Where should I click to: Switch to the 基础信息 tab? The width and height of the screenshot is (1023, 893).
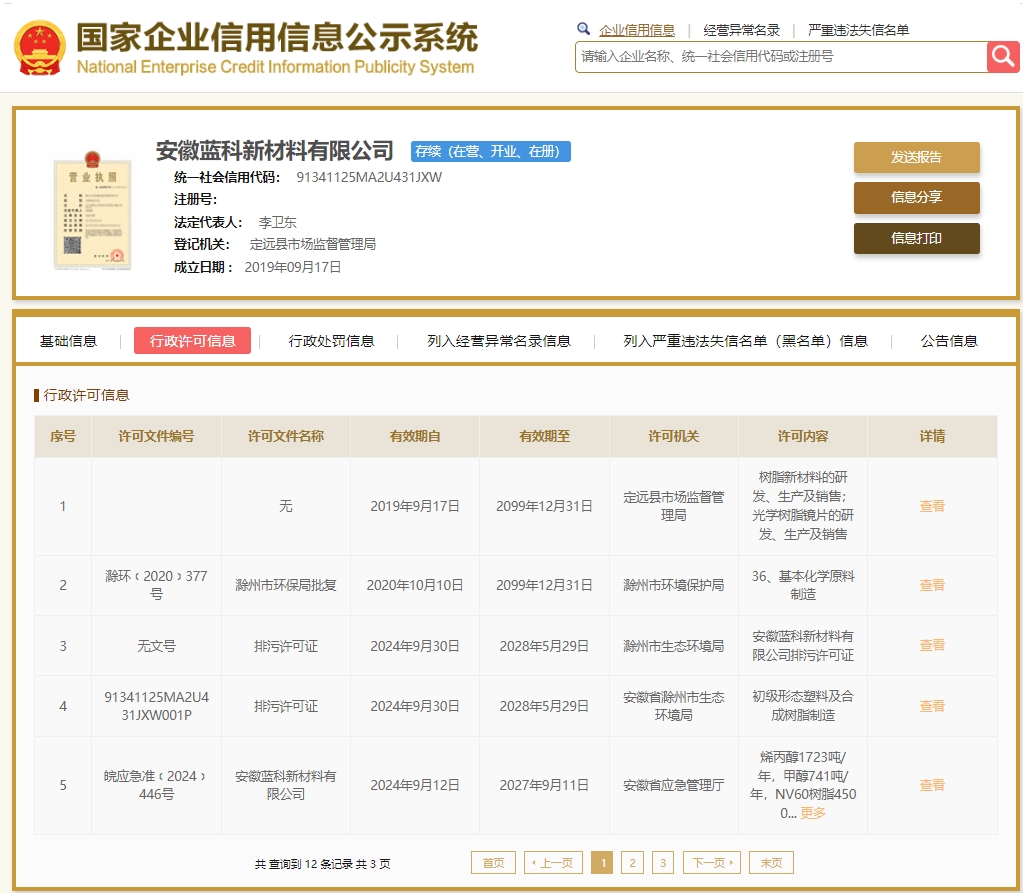pyautogui.click(x=68, y=341)
